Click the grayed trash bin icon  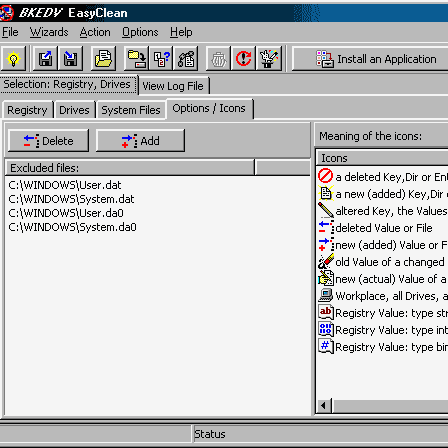point(218,59)
